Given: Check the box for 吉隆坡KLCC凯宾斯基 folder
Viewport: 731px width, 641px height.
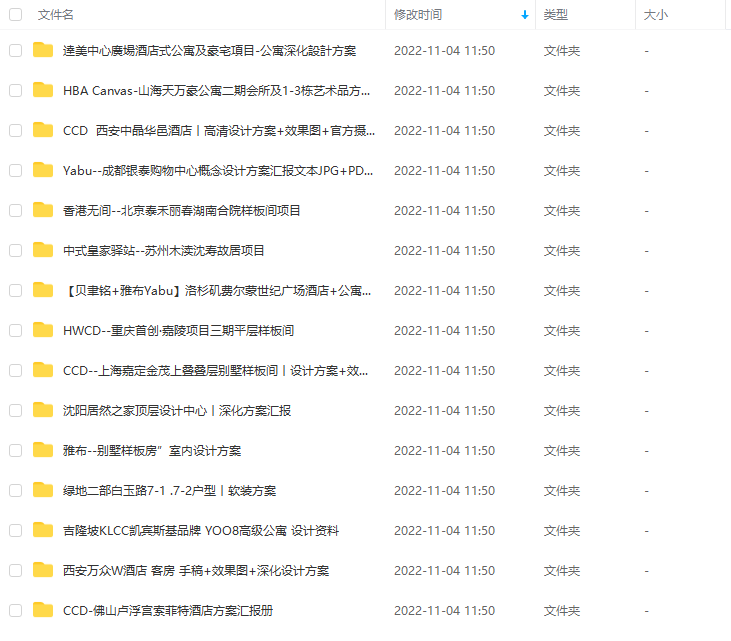Looking at the screenshot, I should (15, 531).
